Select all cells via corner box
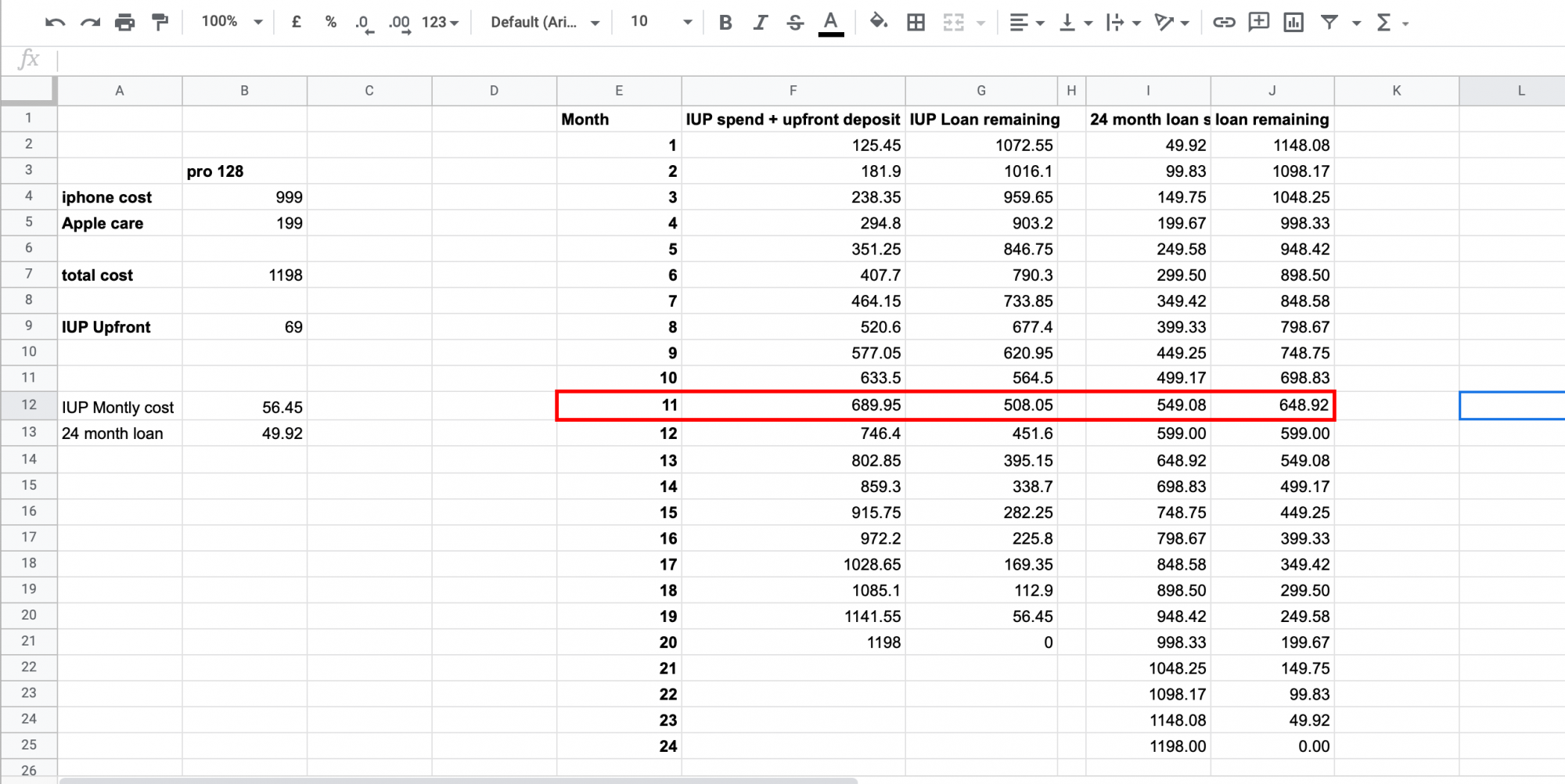This screenshot has width=1565, height=784. pyautogui.click(x=29, y=91)
